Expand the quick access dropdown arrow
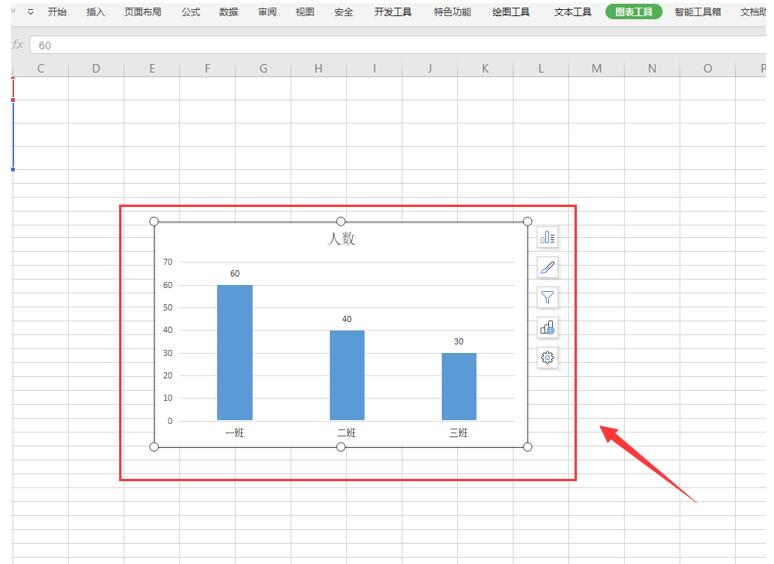This screenshot has height=564, width=774. click(x=31, y=12)
